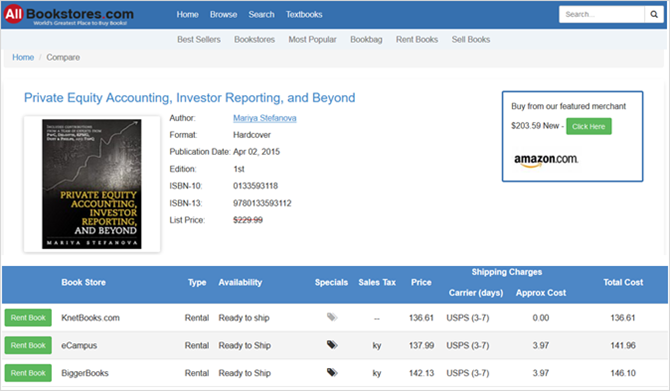
Task: Click the Home breadcrumb link
Action: click(23, 57)
